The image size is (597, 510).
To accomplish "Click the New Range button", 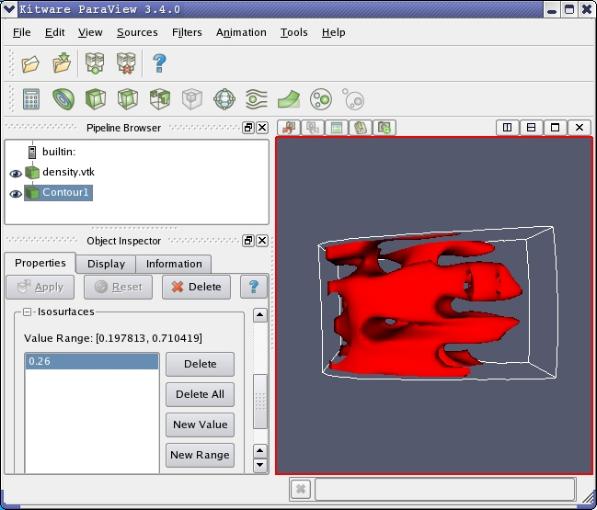I will point(200,455).
